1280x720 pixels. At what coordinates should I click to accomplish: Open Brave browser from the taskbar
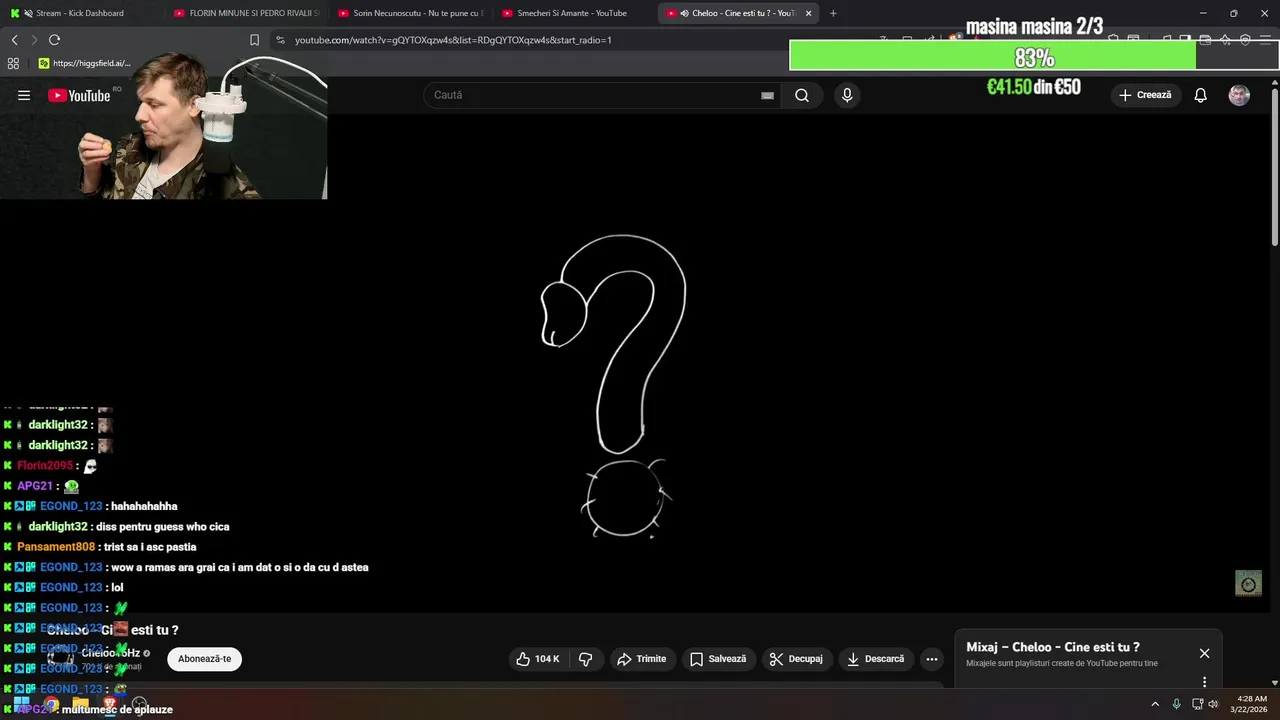[110, 704]
